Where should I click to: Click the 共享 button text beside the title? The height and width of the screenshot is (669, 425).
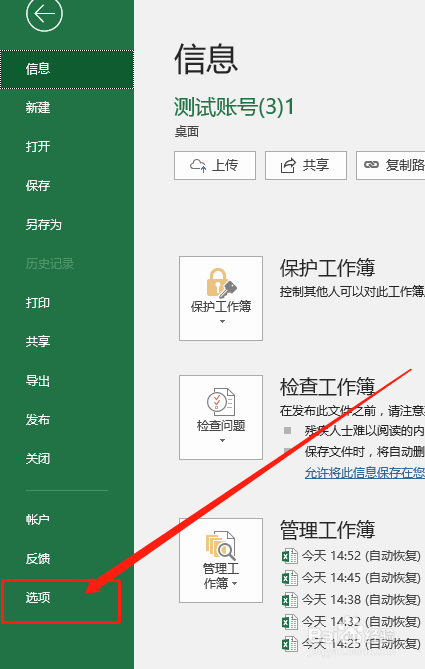coord(316,165)
